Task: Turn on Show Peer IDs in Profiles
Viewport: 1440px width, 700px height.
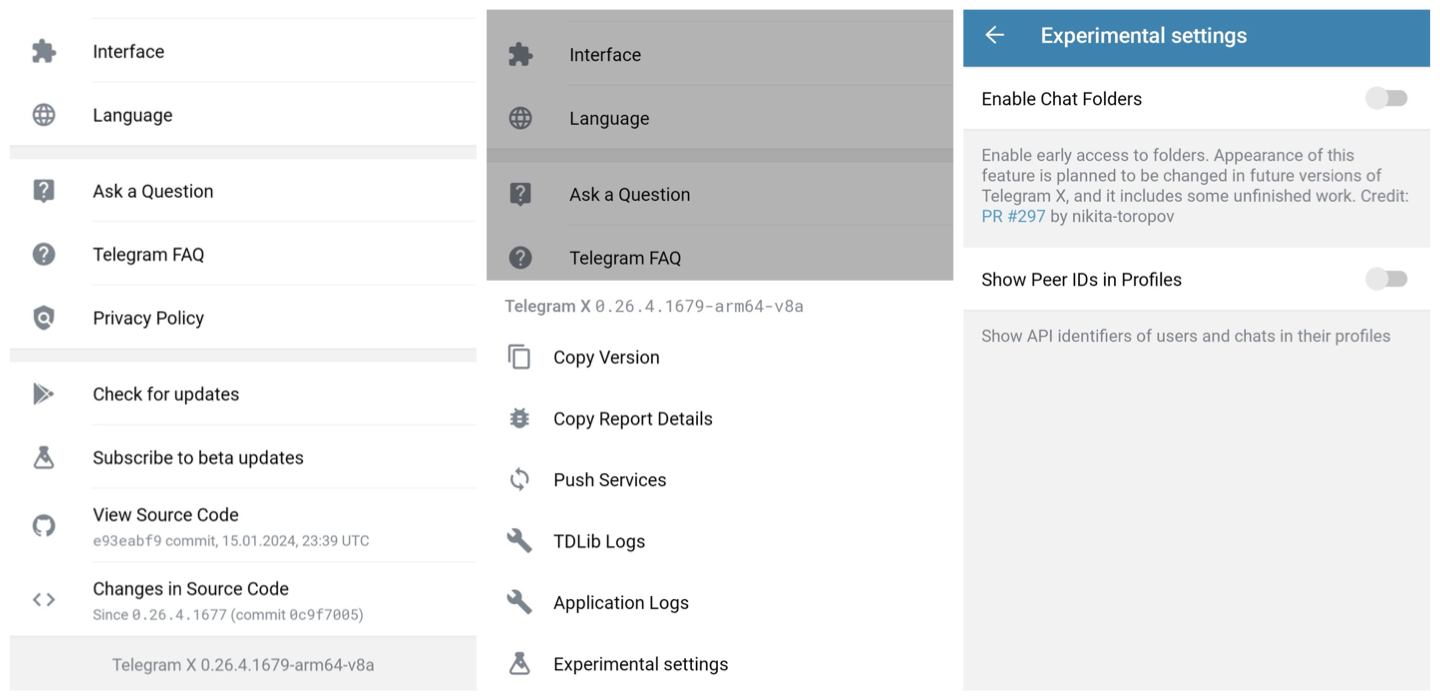Action: pyautogui.click(x=1386, y=278)
